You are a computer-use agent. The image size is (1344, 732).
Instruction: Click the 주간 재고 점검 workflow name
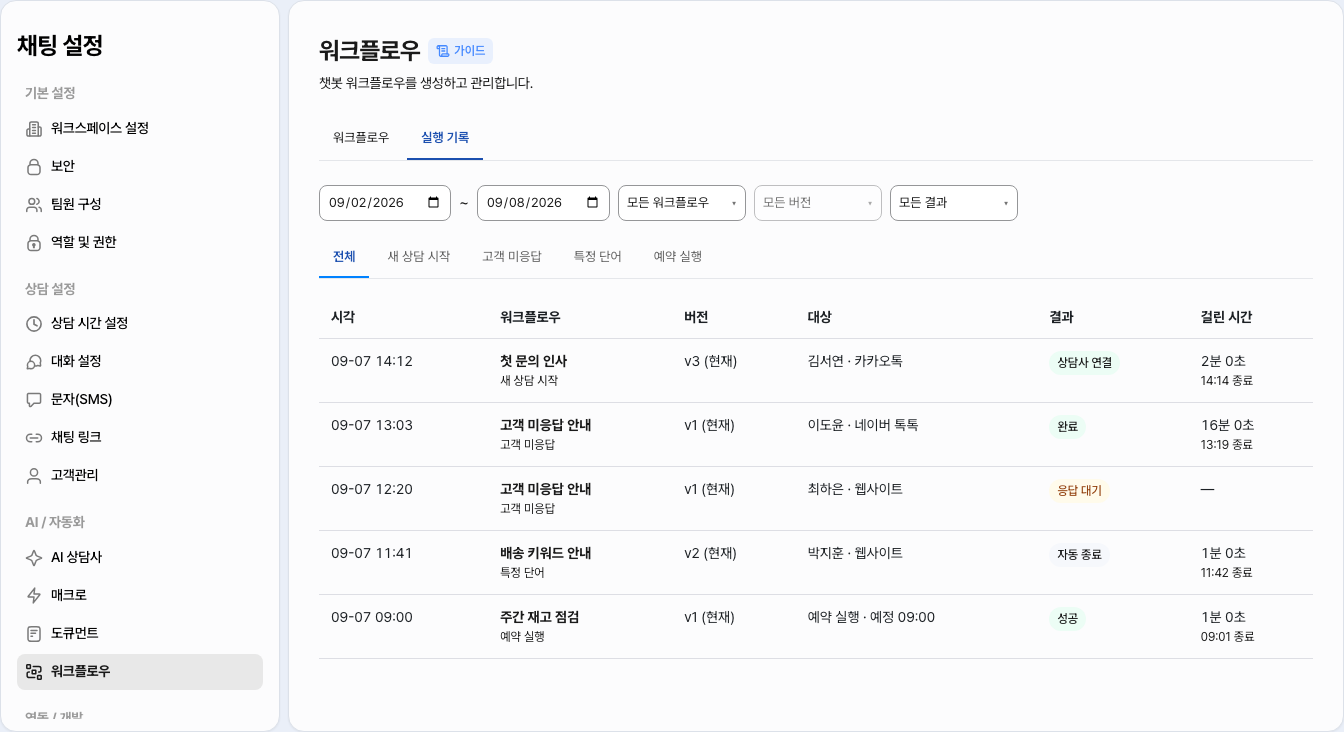pos(540,617)
